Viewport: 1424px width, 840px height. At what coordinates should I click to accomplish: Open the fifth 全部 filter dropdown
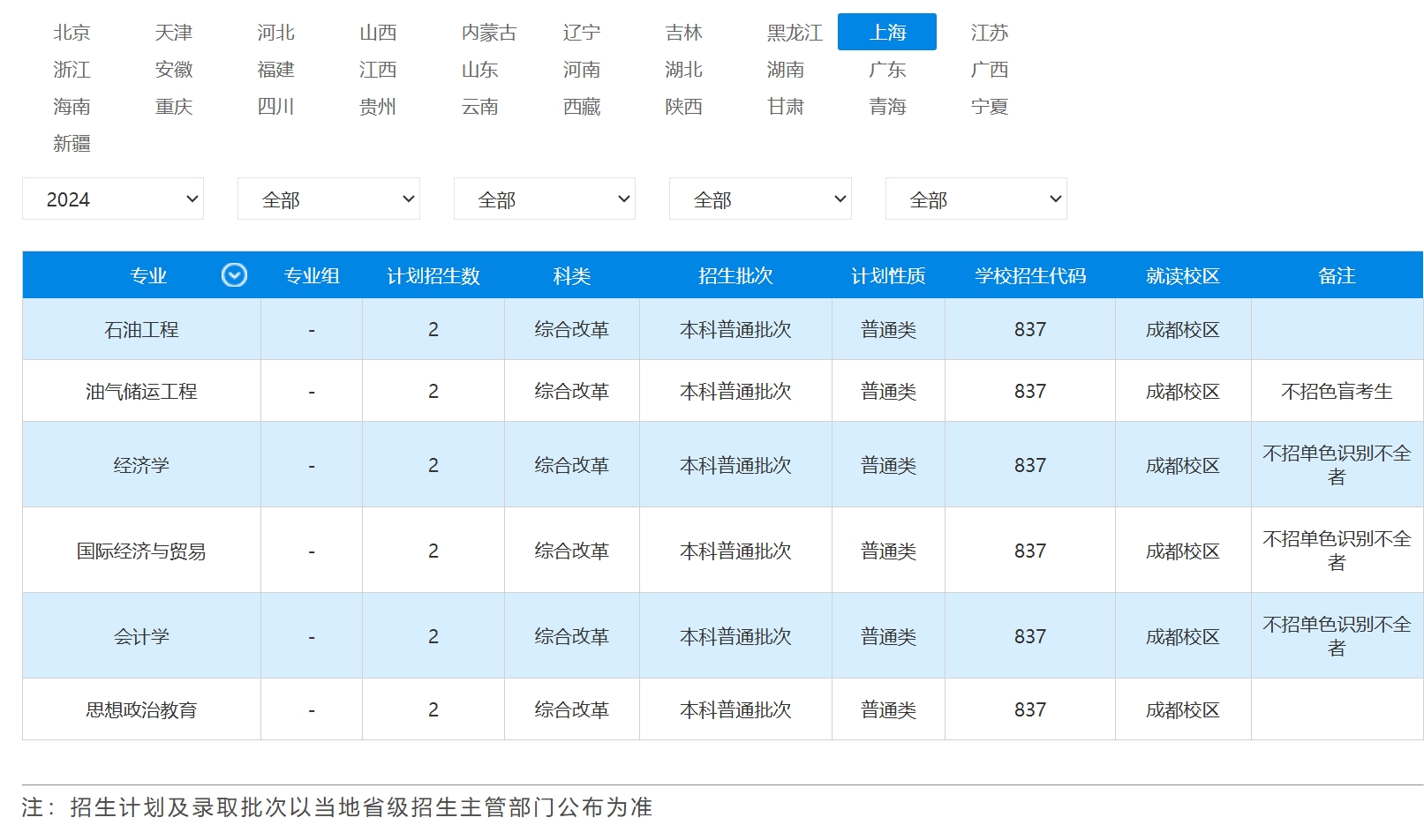[976, 199]
